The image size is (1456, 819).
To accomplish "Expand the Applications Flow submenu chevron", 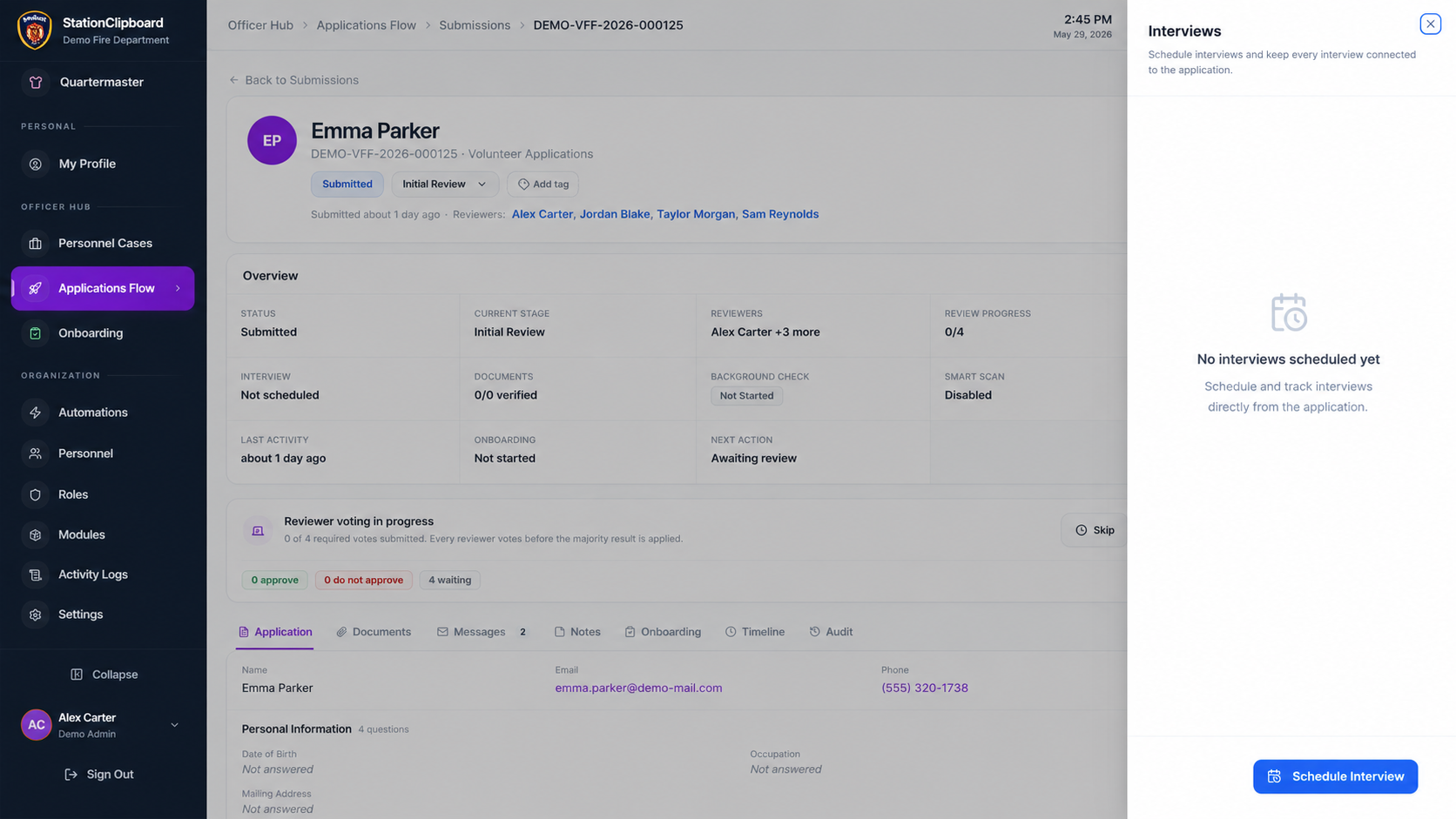I will (x=178, y=288).
